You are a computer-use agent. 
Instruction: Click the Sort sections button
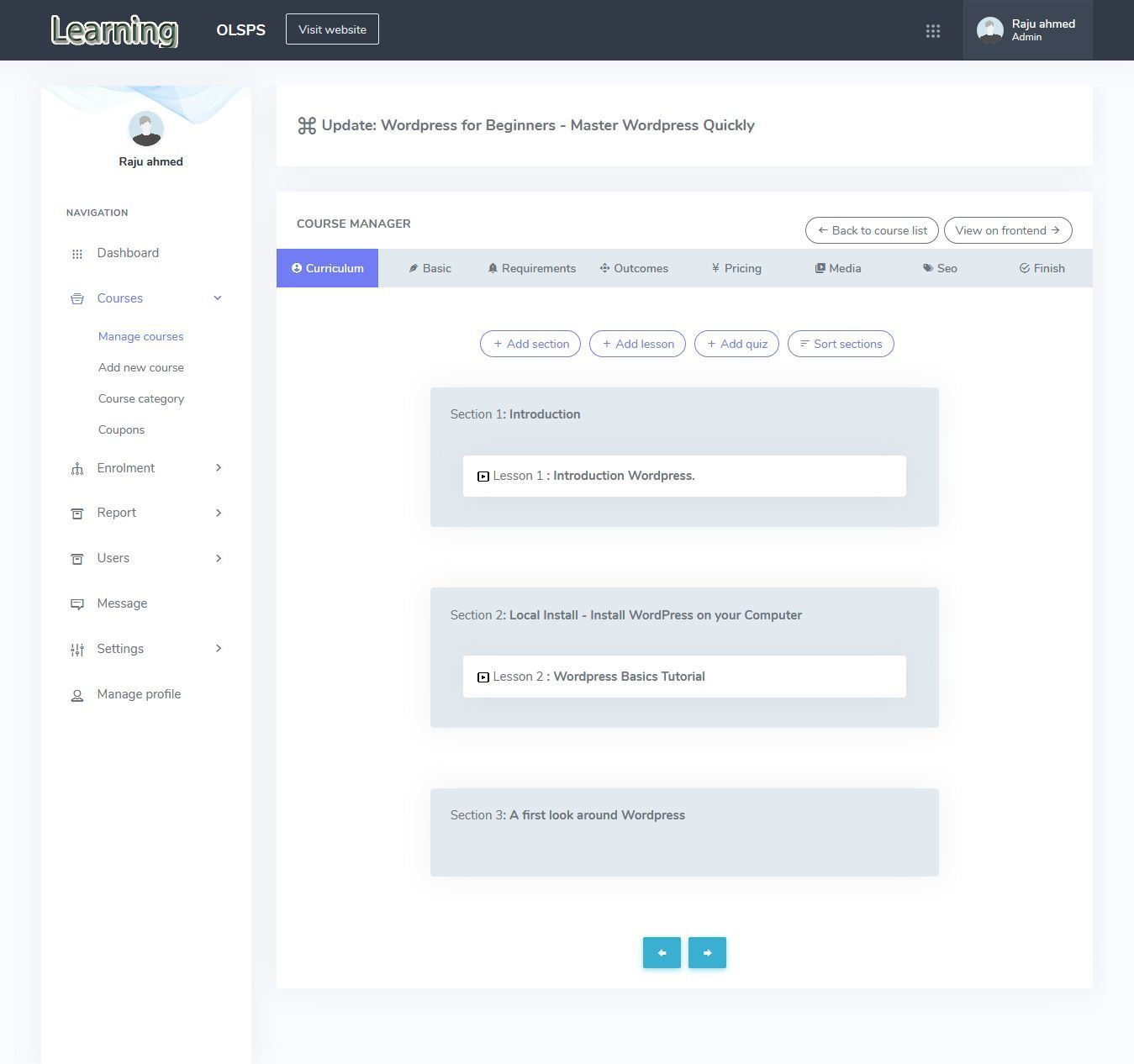(x=841, y=344)
